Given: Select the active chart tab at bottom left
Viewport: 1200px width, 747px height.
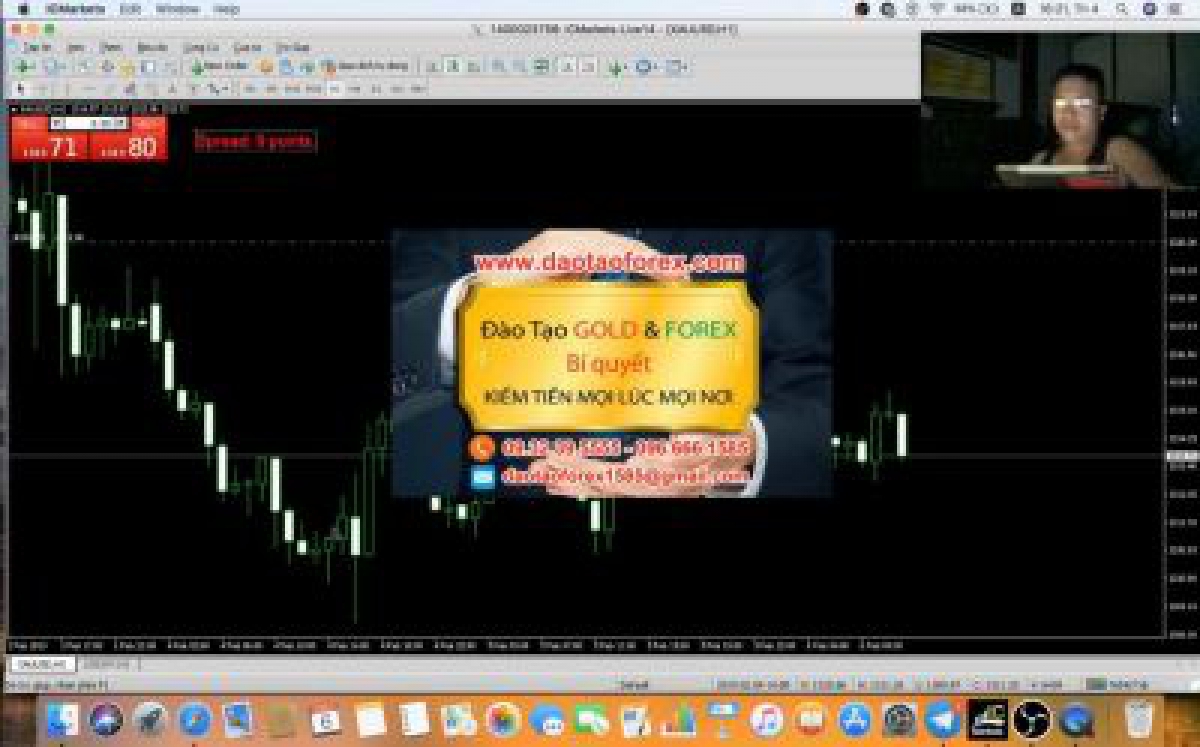Looking at the screenshot, I should 42,664.
